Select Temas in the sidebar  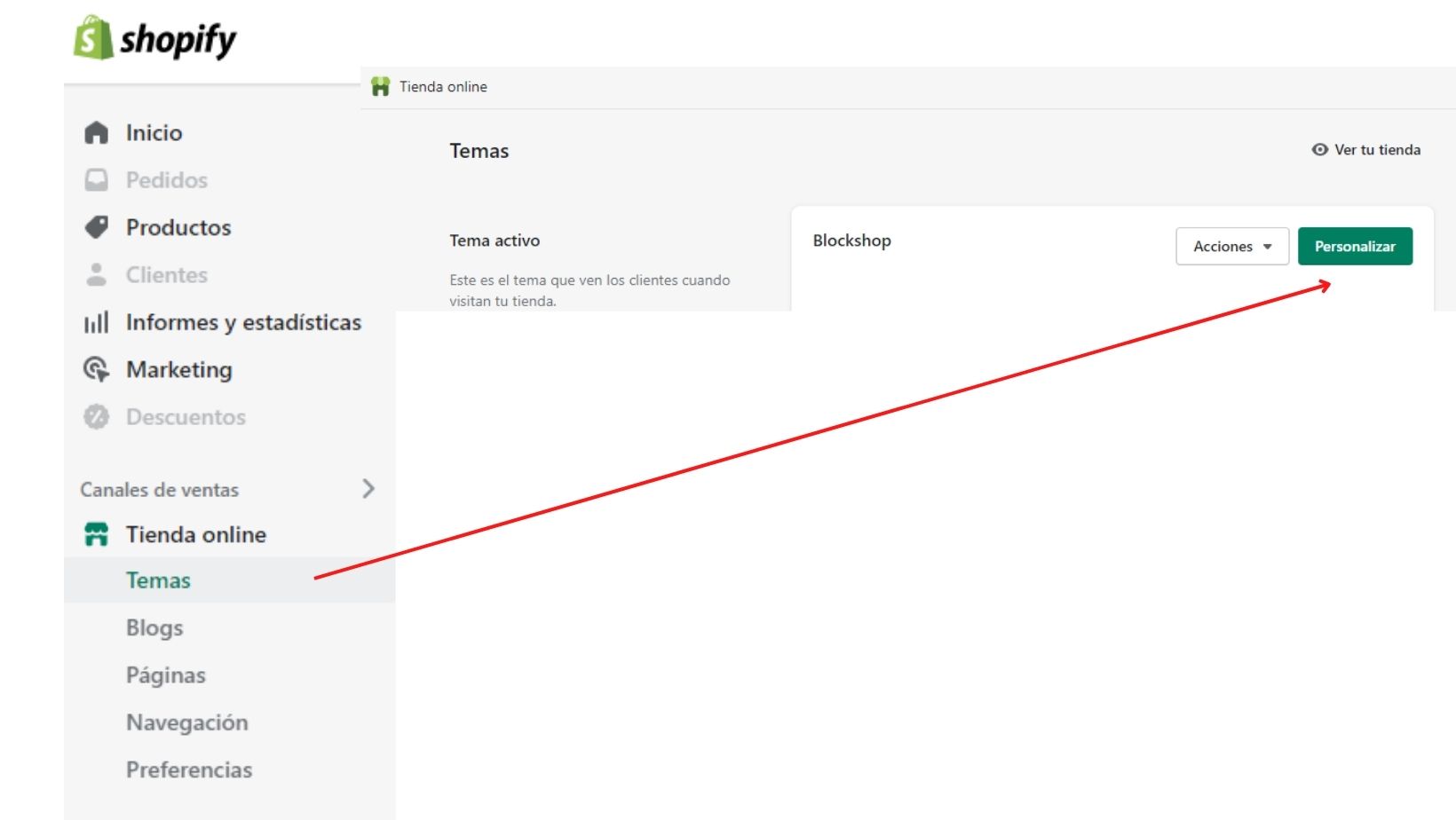[158, 580]
